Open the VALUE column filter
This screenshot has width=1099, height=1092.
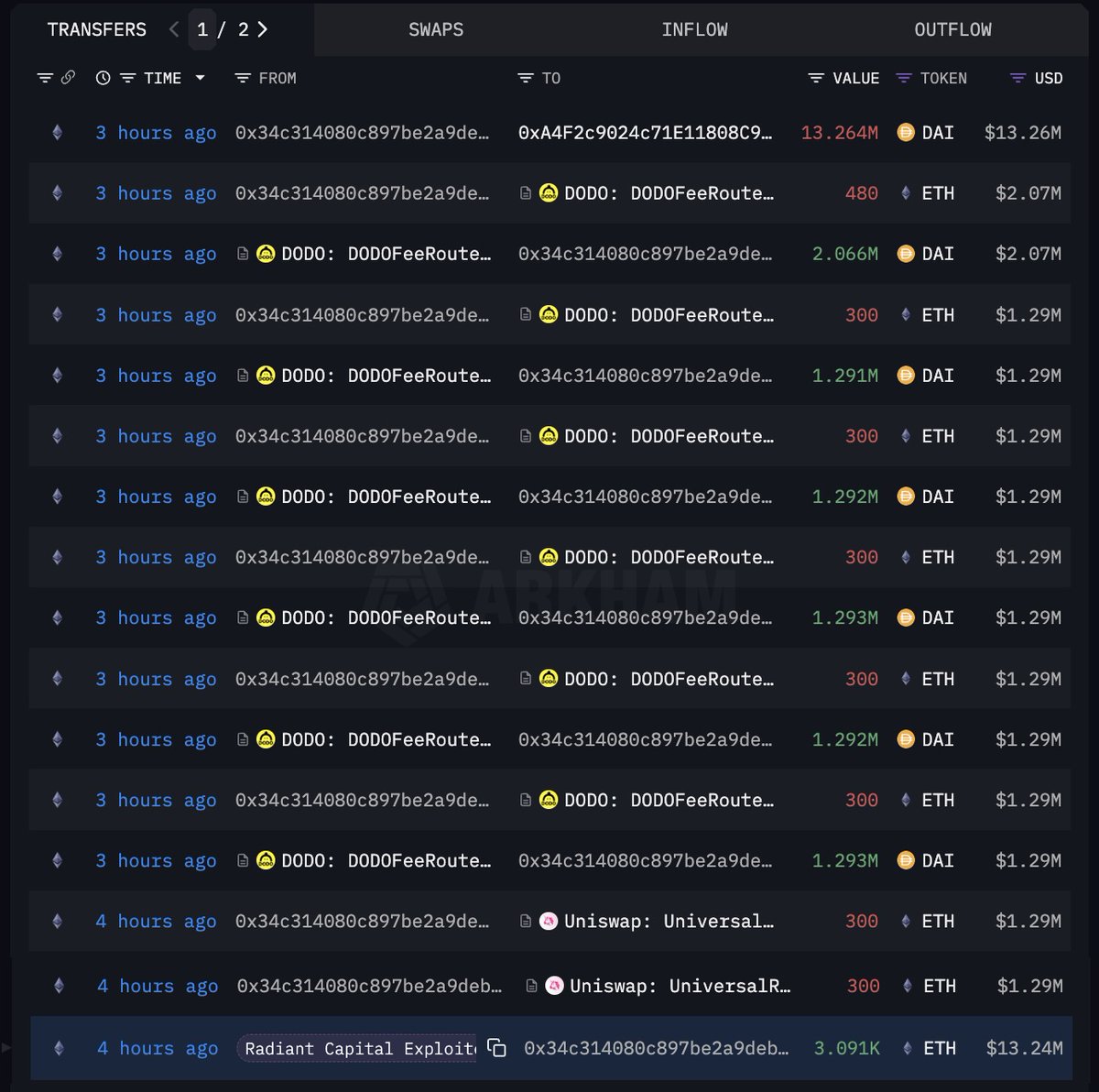pyautogui.click(x=816, y=79)
